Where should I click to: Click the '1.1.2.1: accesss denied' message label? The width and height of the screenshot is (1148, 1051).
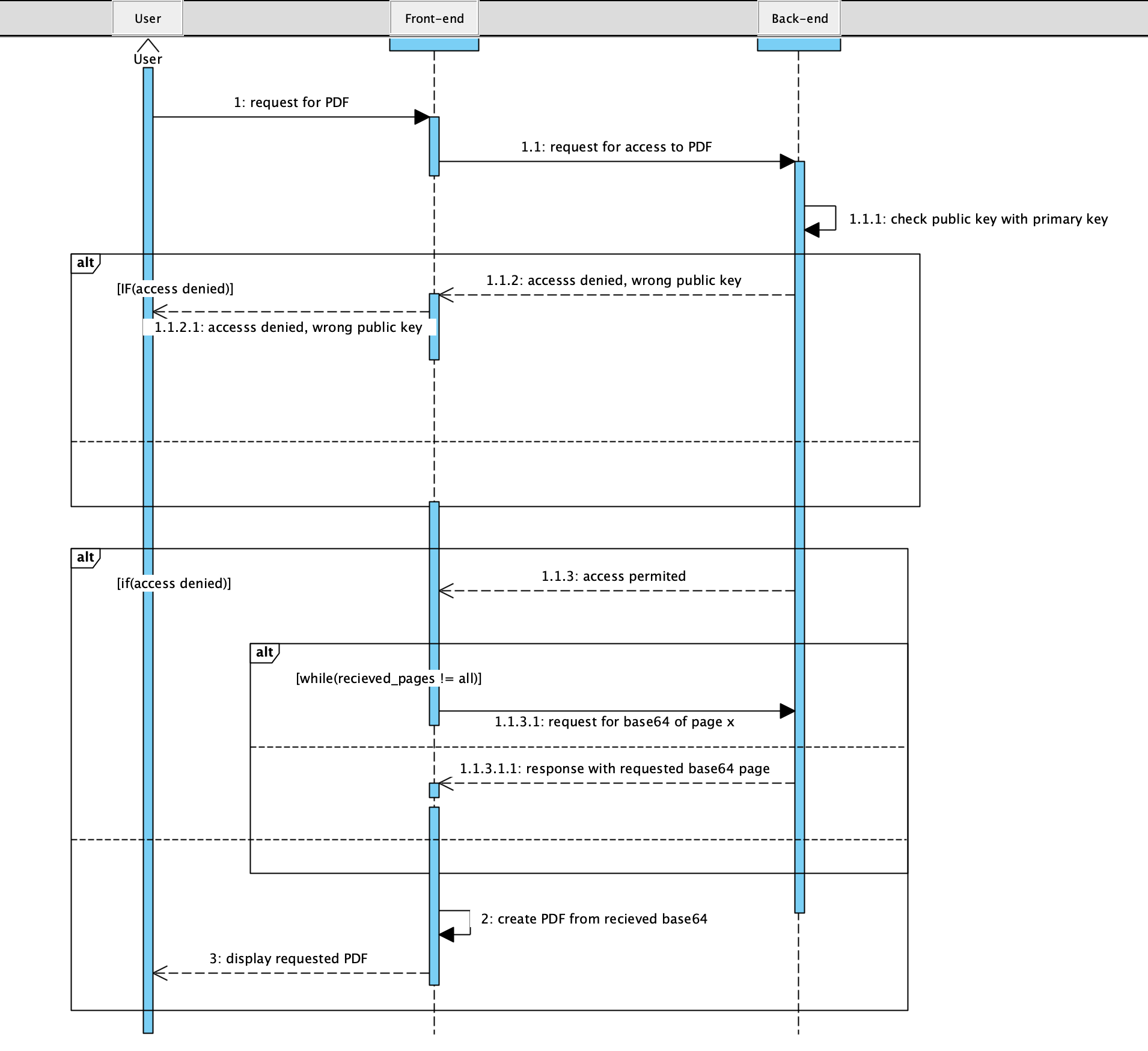click(288, 327)
